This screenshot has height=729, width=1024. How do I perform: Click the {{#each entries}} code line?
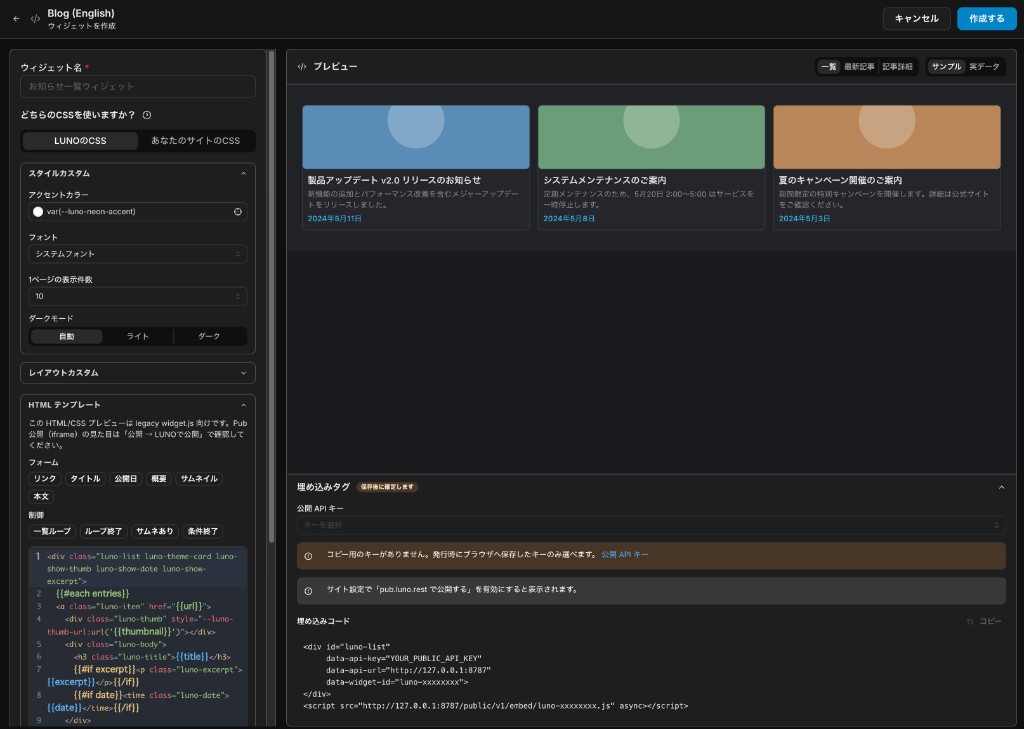coord(93,594)
